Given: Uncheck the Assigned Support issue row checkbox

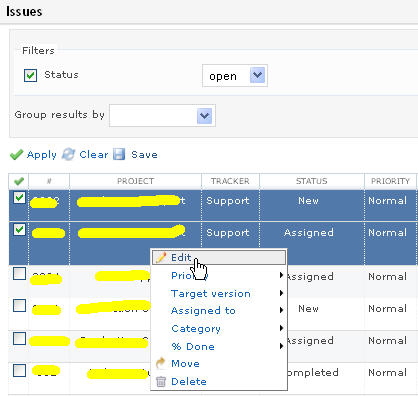Looking at the screenshot, I should (19, 229).
